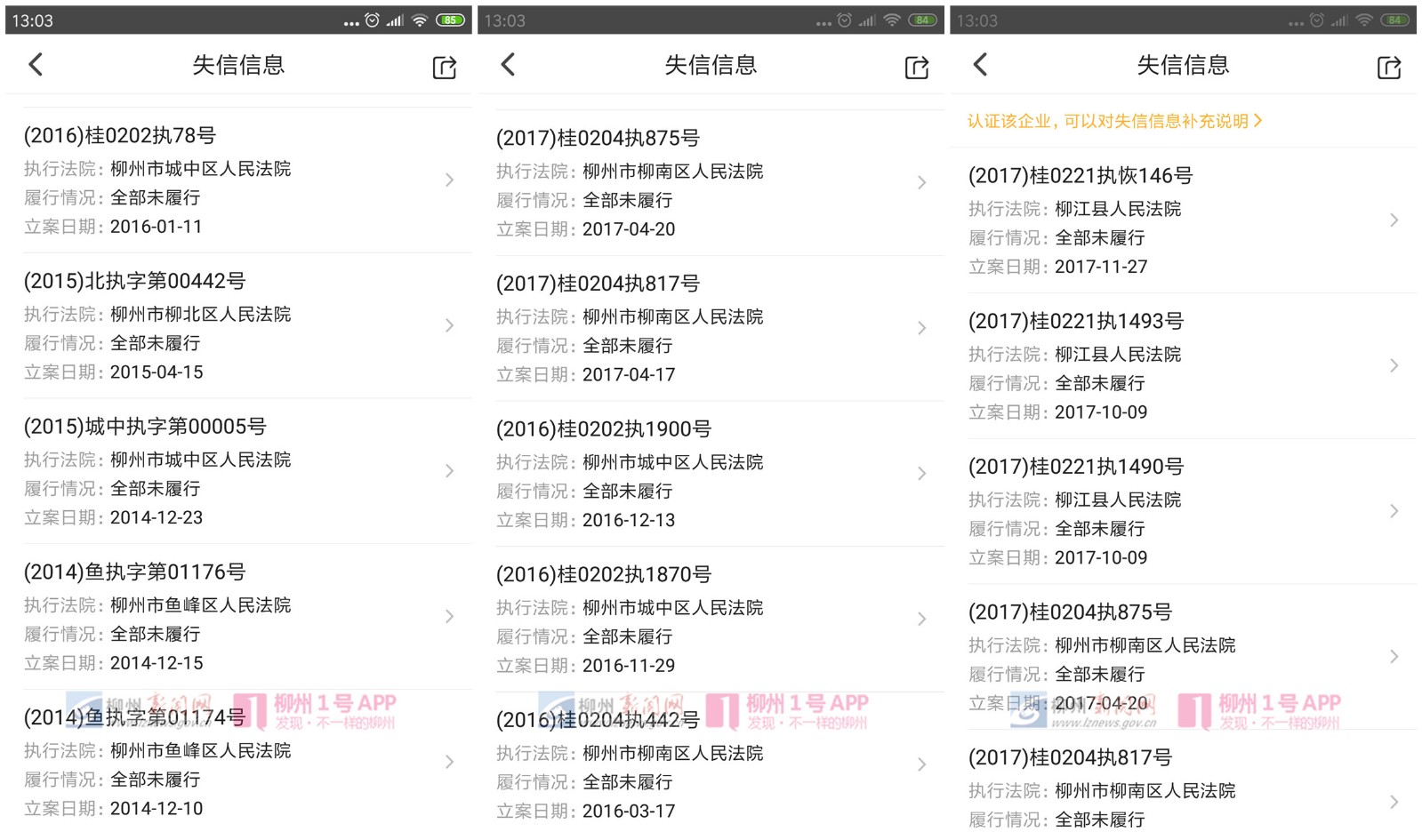Tap filing date 2016-11-29

tap(629, 666)
